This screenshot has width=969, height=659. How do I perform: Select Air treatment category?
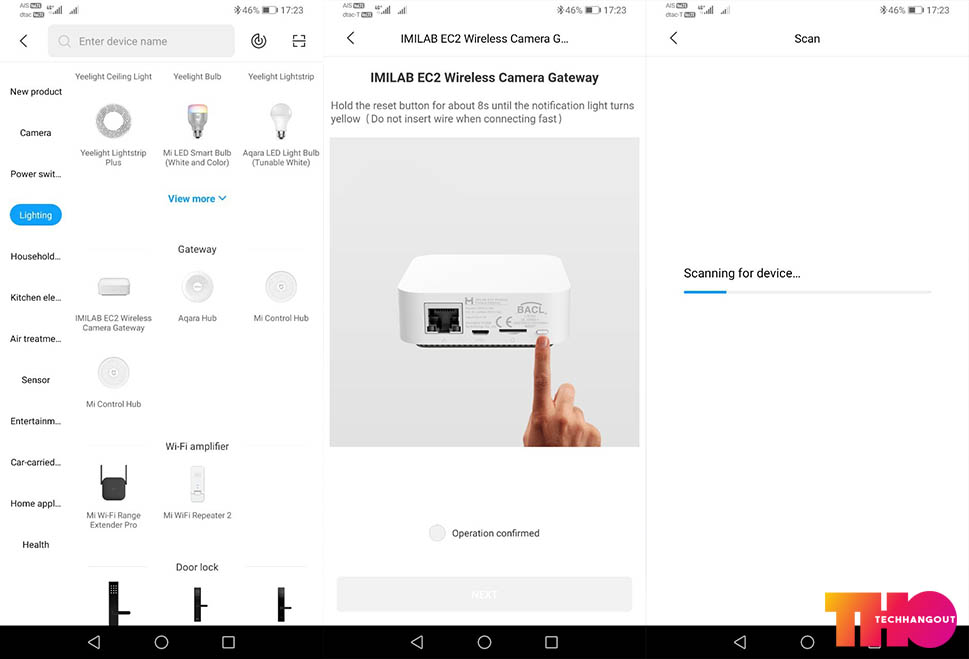point(36,339)
